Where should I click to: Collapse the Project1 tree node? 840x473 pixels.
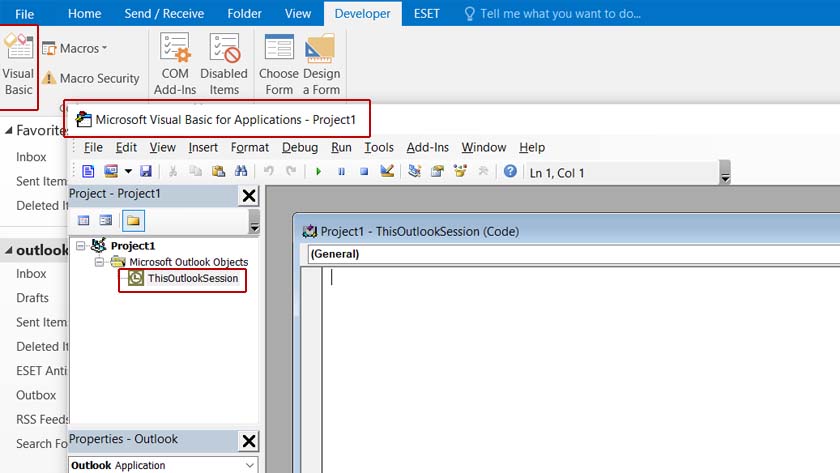80,246
